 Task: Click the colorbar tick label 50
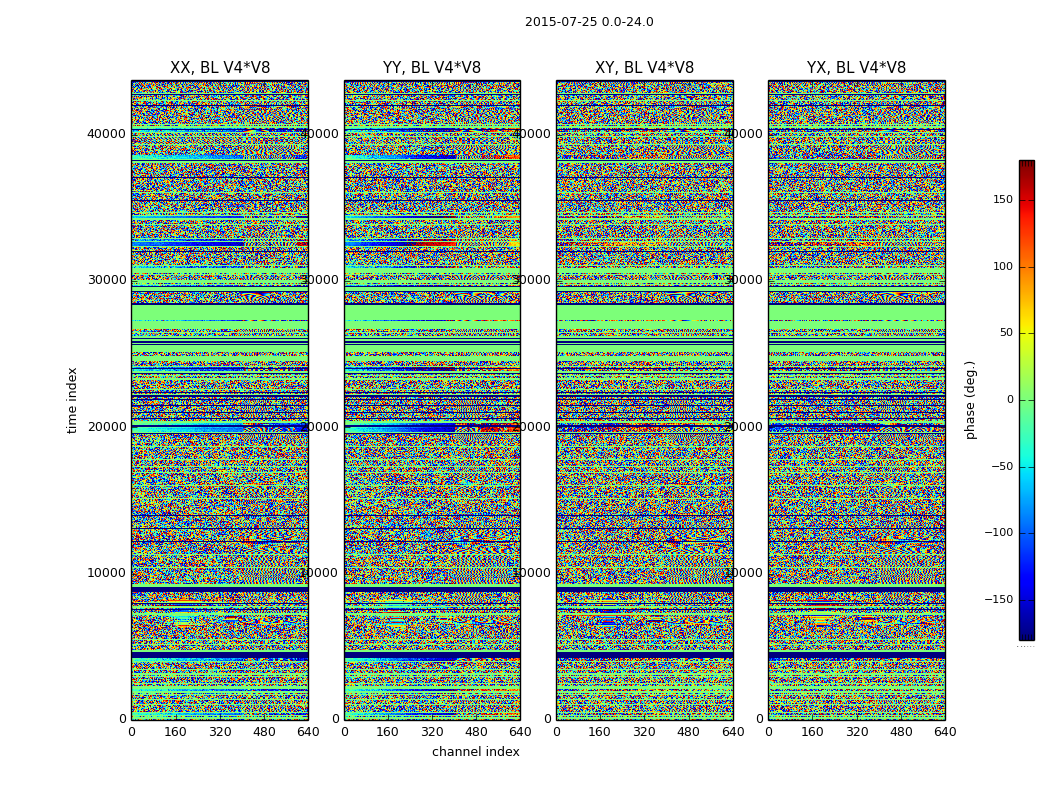click(1006, 333)
